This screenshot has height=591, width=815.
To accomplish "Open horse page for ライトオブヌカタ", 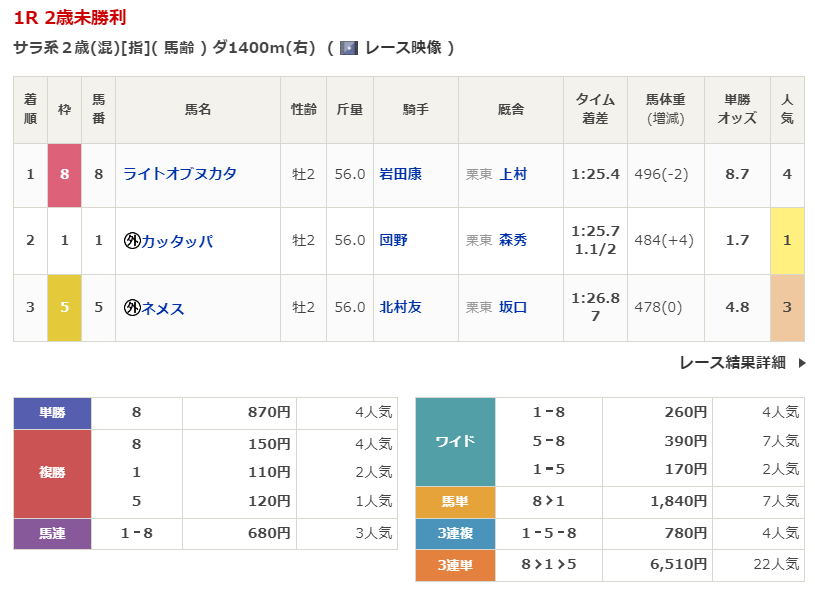I will 180,174.
